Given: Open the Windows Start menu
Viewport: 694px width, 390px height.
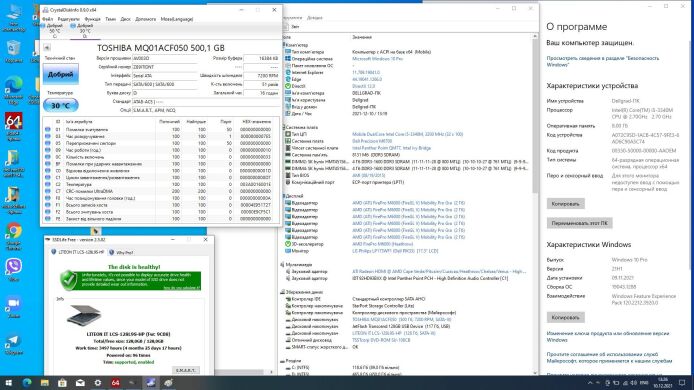Looking at the screenshot, I should [8, 382].
